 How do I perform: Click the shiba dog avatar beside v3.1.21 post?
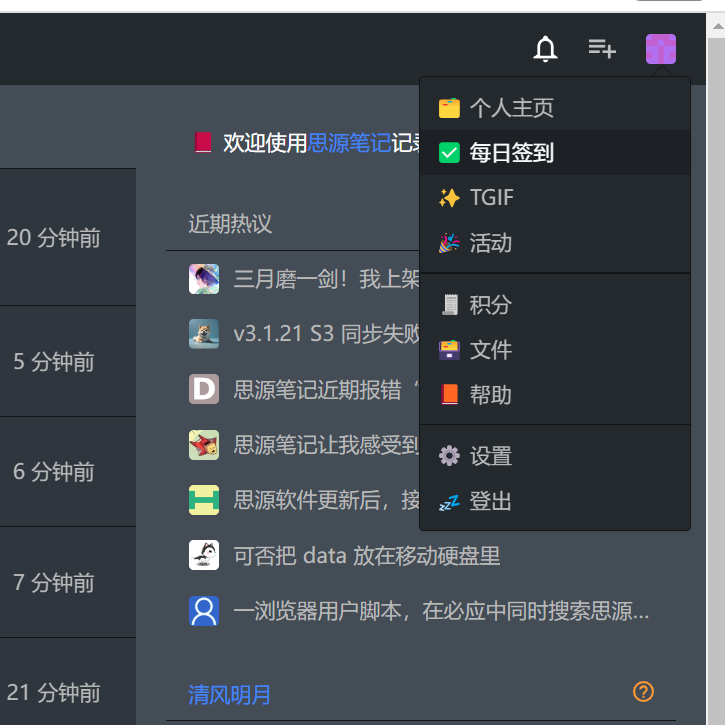(204, 334)
